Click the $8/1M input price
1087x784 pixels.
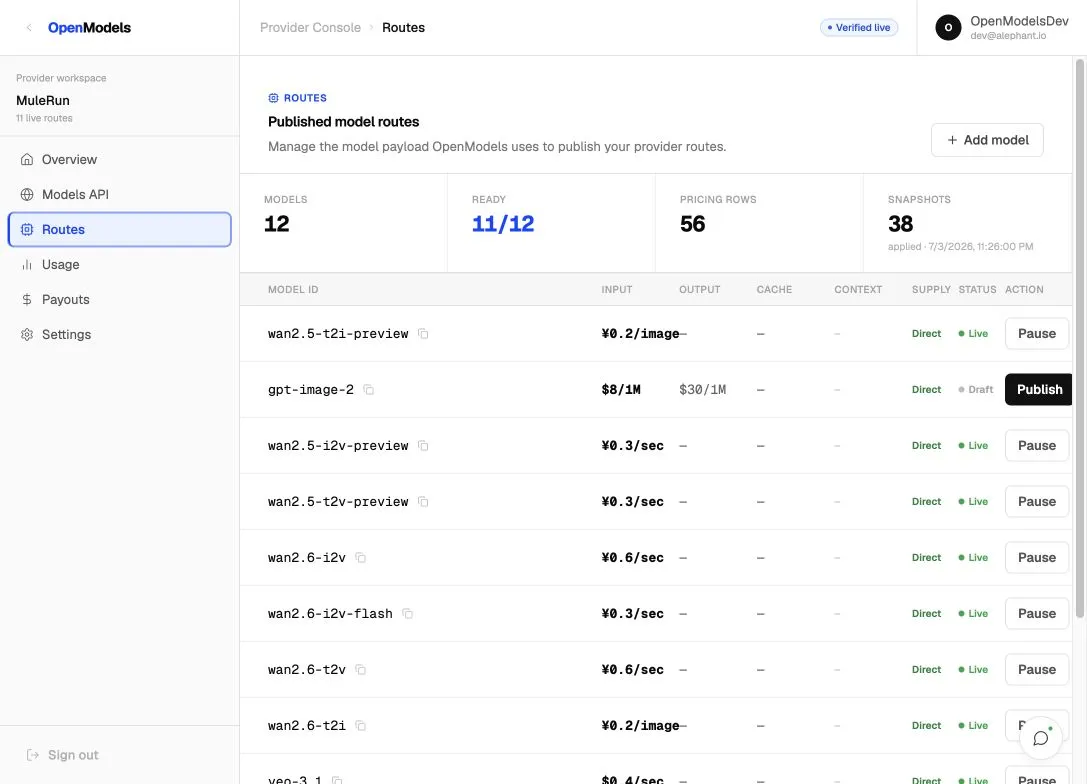[620, 390]
